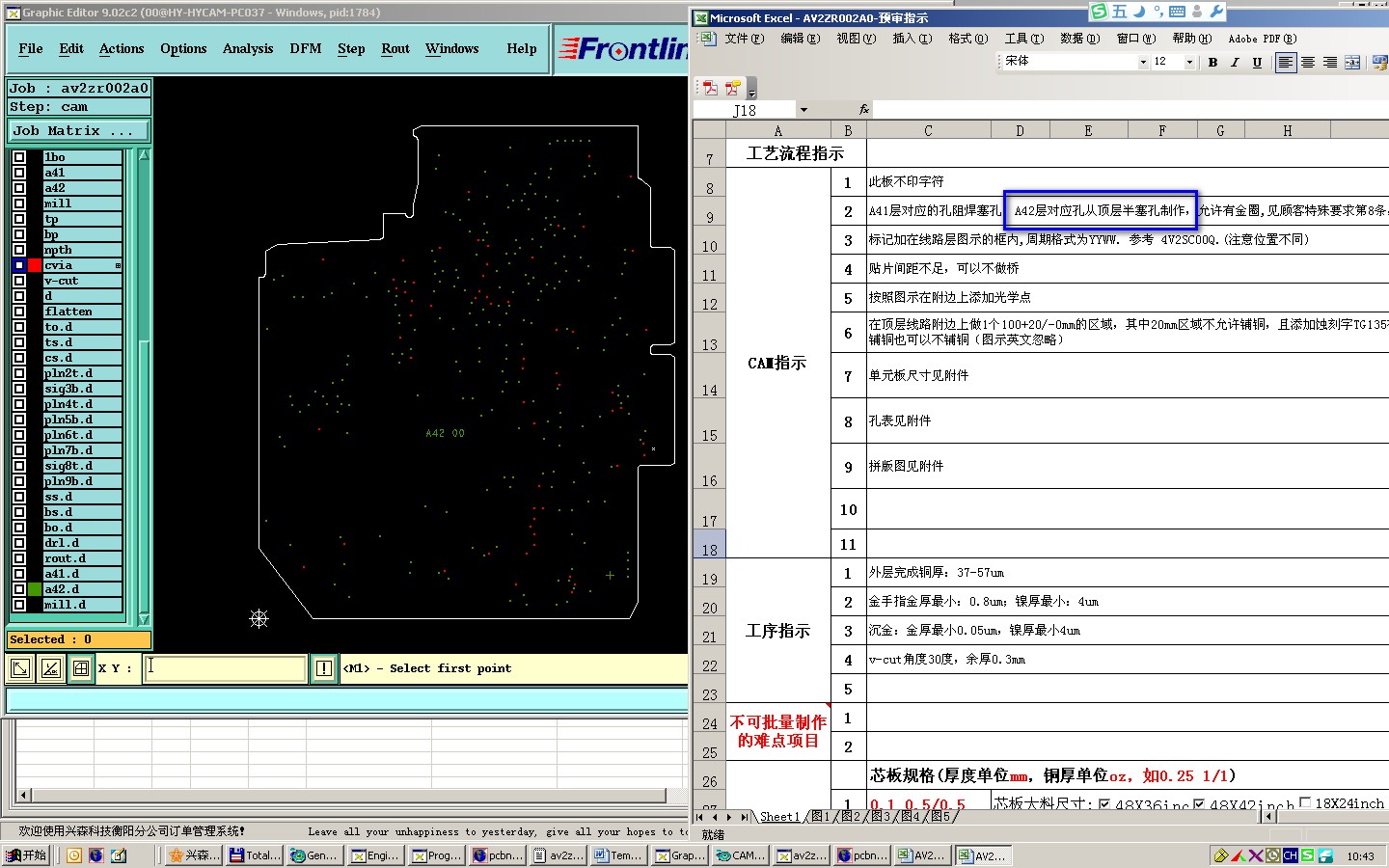The width and height of the screenshot is (1389, 868).
Task: Click the zoom area icon beside XY field
Action: [x=20, y=667]
